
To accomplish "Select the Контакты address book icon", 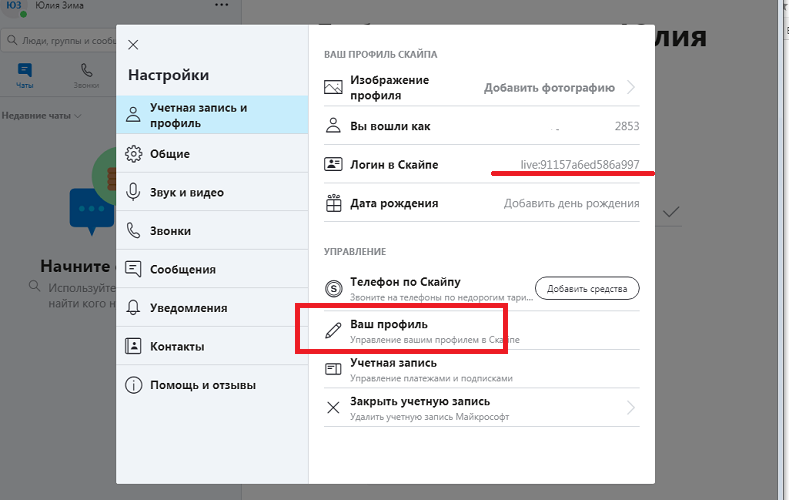I will (133, 346).
